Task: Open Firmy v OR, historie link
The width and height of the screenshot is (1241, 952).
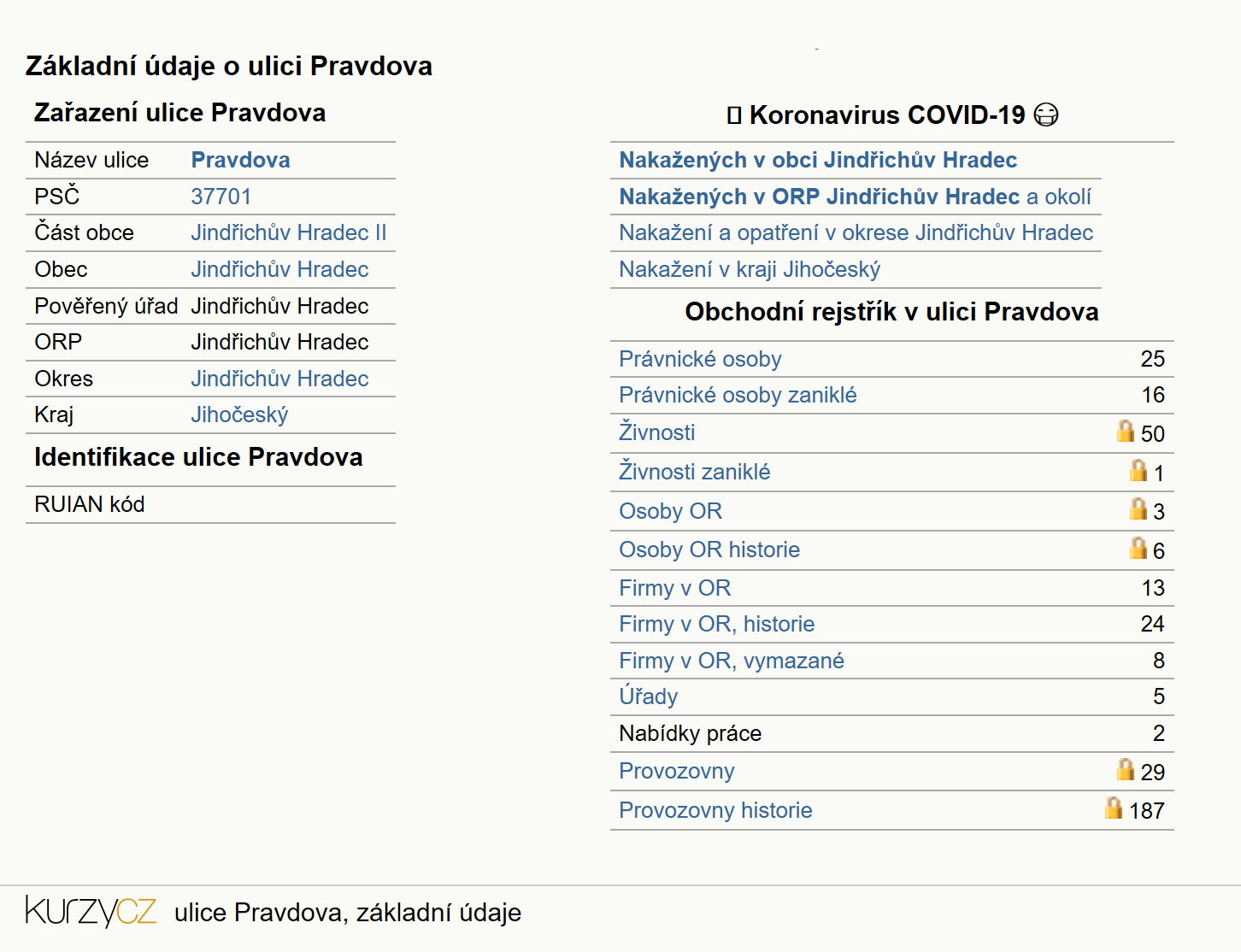Action: pos(716,624)
